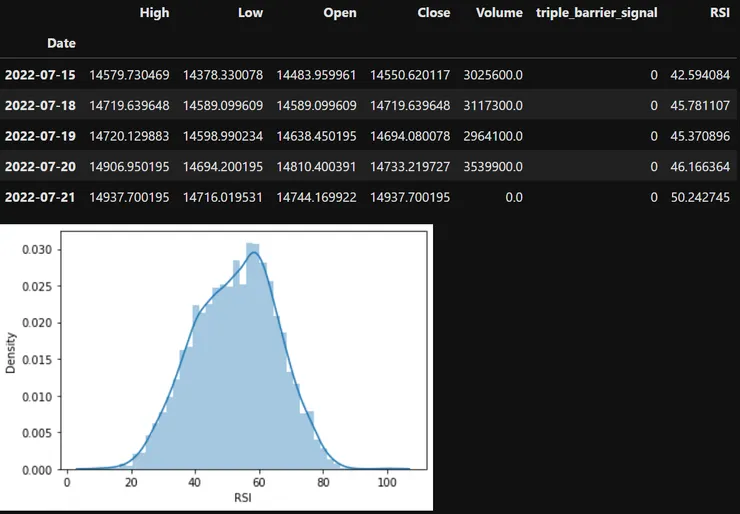This screenshot has height=514, width=740.
Task: Click the 2022-07-19 row index
Action: [x=40, y=136]
